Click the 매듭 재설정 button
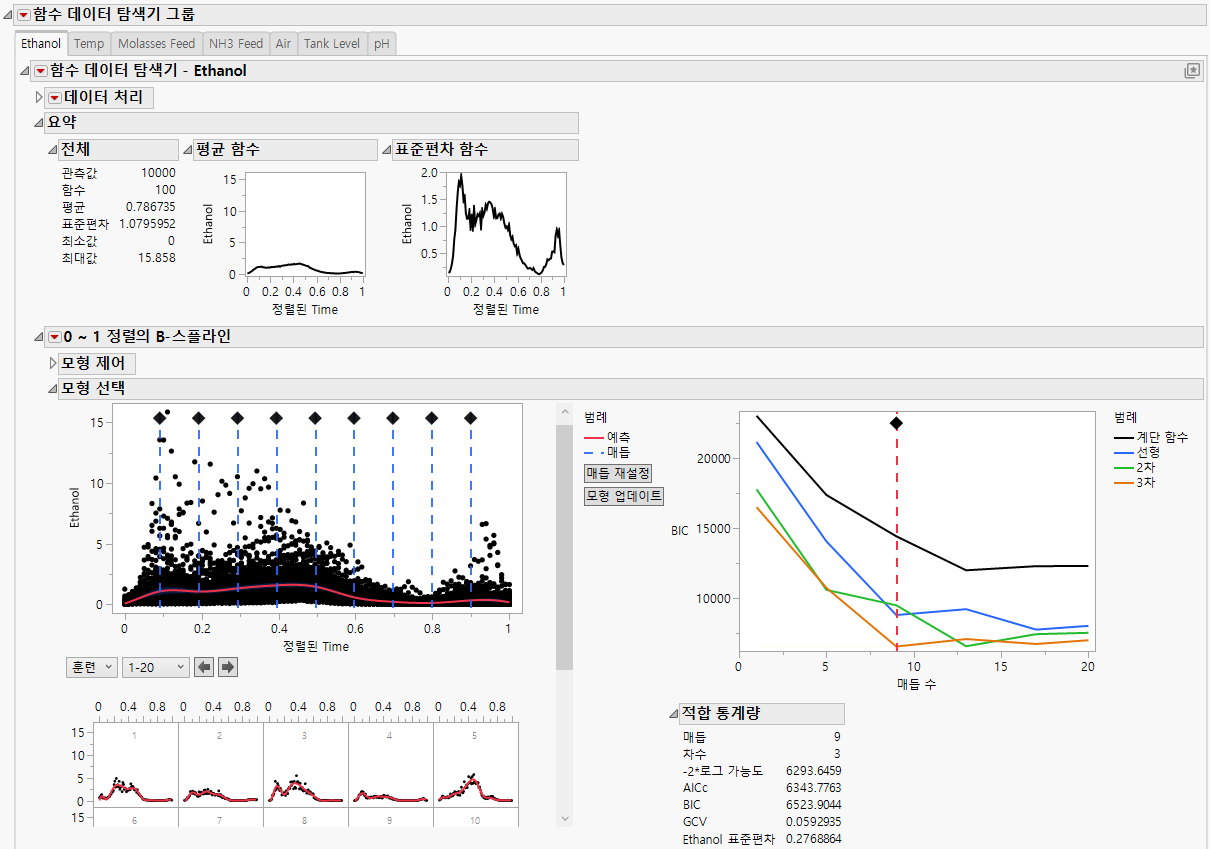This screenshot has width=1210, height=849. tap(617, 473)
